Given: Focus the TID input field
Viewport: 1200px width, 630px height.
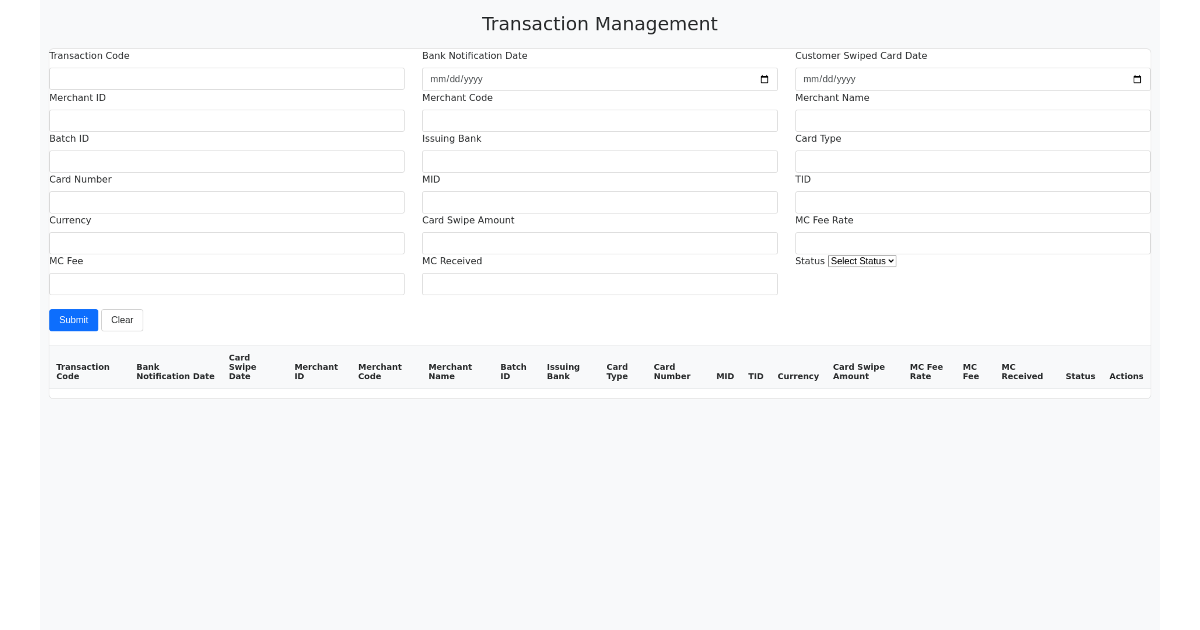Looking at the screenshot, I should tap(972, 201).
